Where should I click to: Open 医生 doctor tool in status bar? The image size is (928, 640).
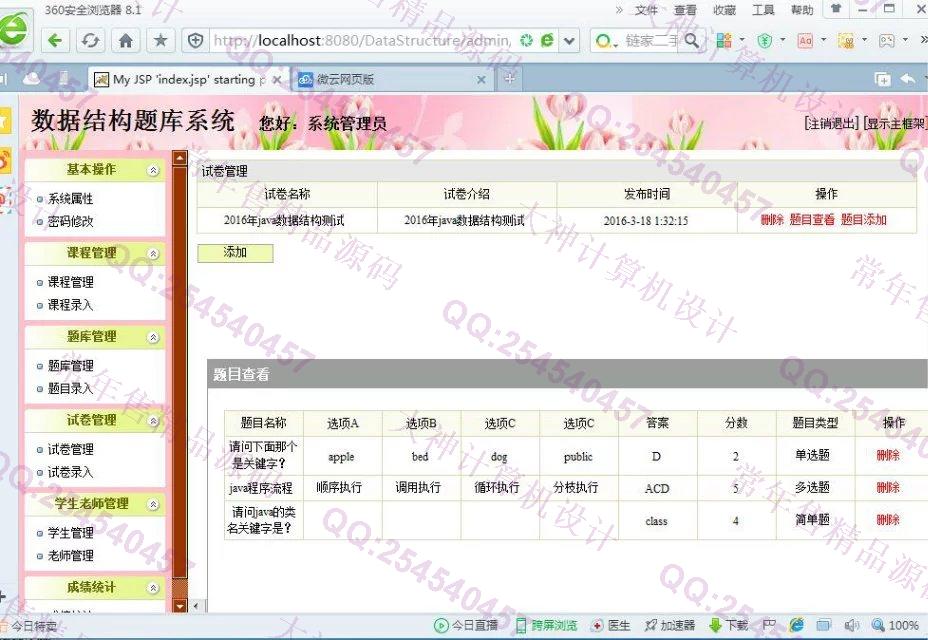click(611, 625)
